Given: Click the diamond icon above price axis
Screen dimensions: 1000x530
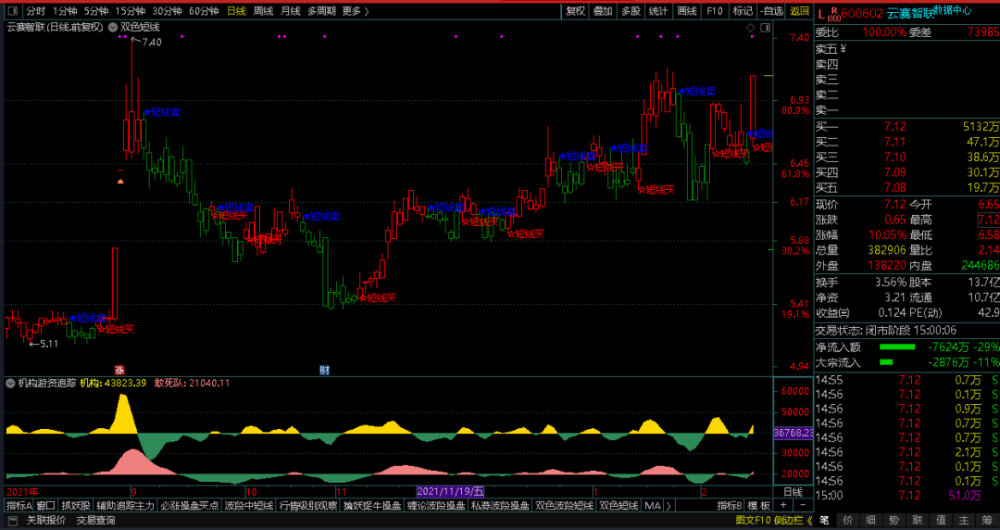Looking at the screenshot, I should pyautogui.click(x=751, y=27).
